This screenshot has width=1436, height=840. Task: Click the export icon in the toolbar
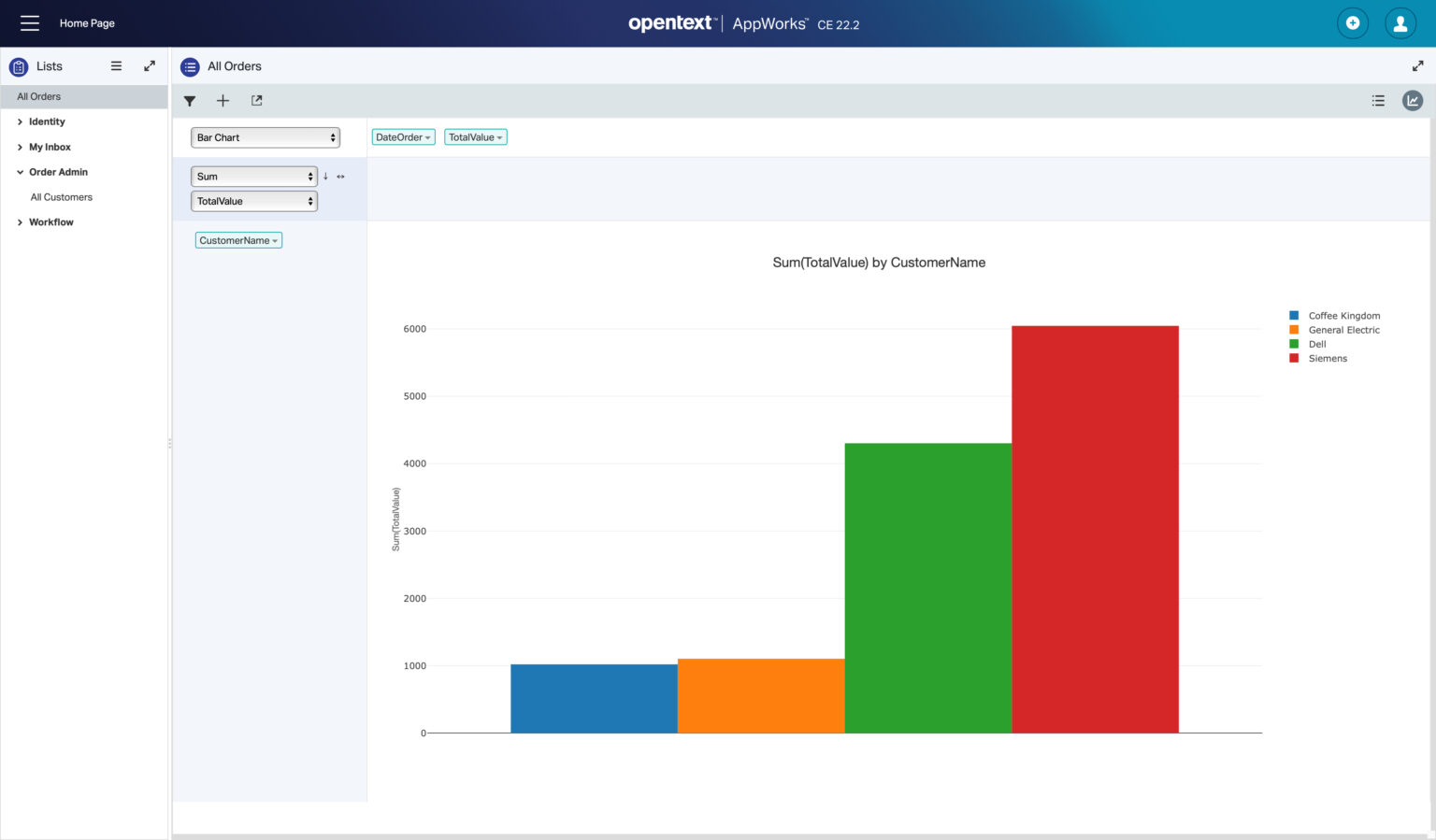(x=256, y=100)
